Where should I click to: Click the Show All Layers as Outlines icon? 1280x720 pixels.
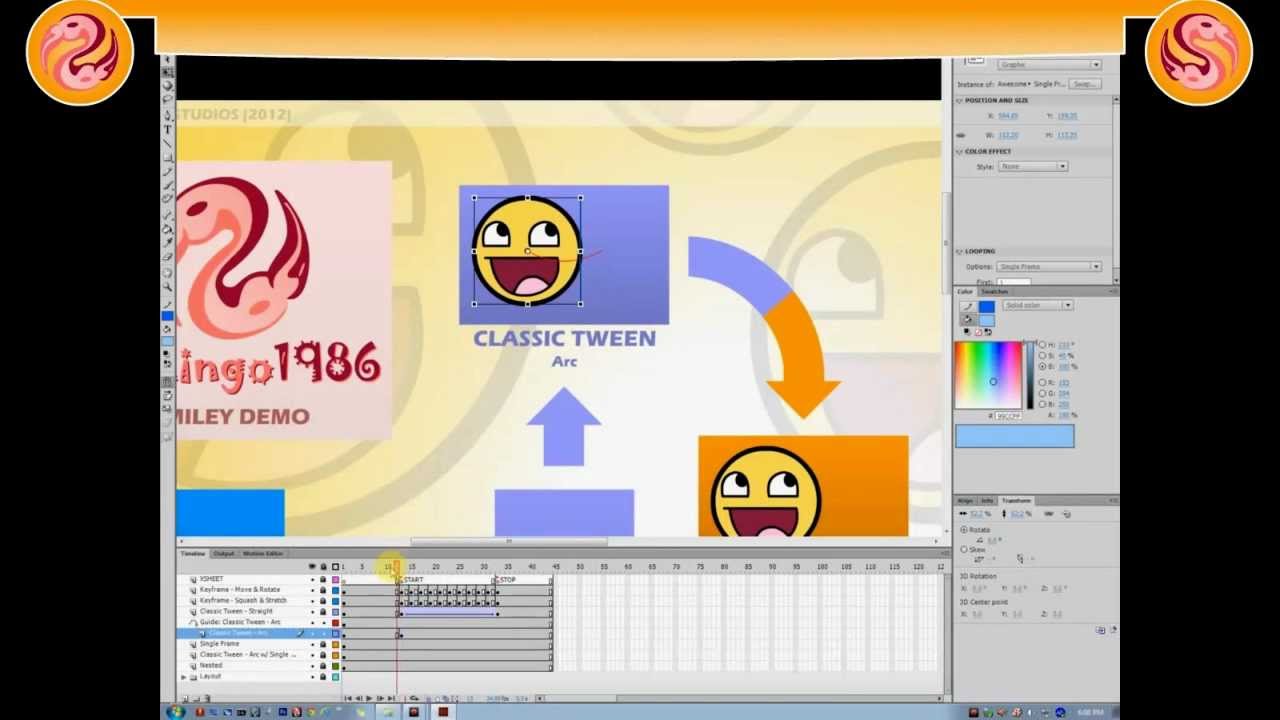pyautogui.click(x=335, y=567)
